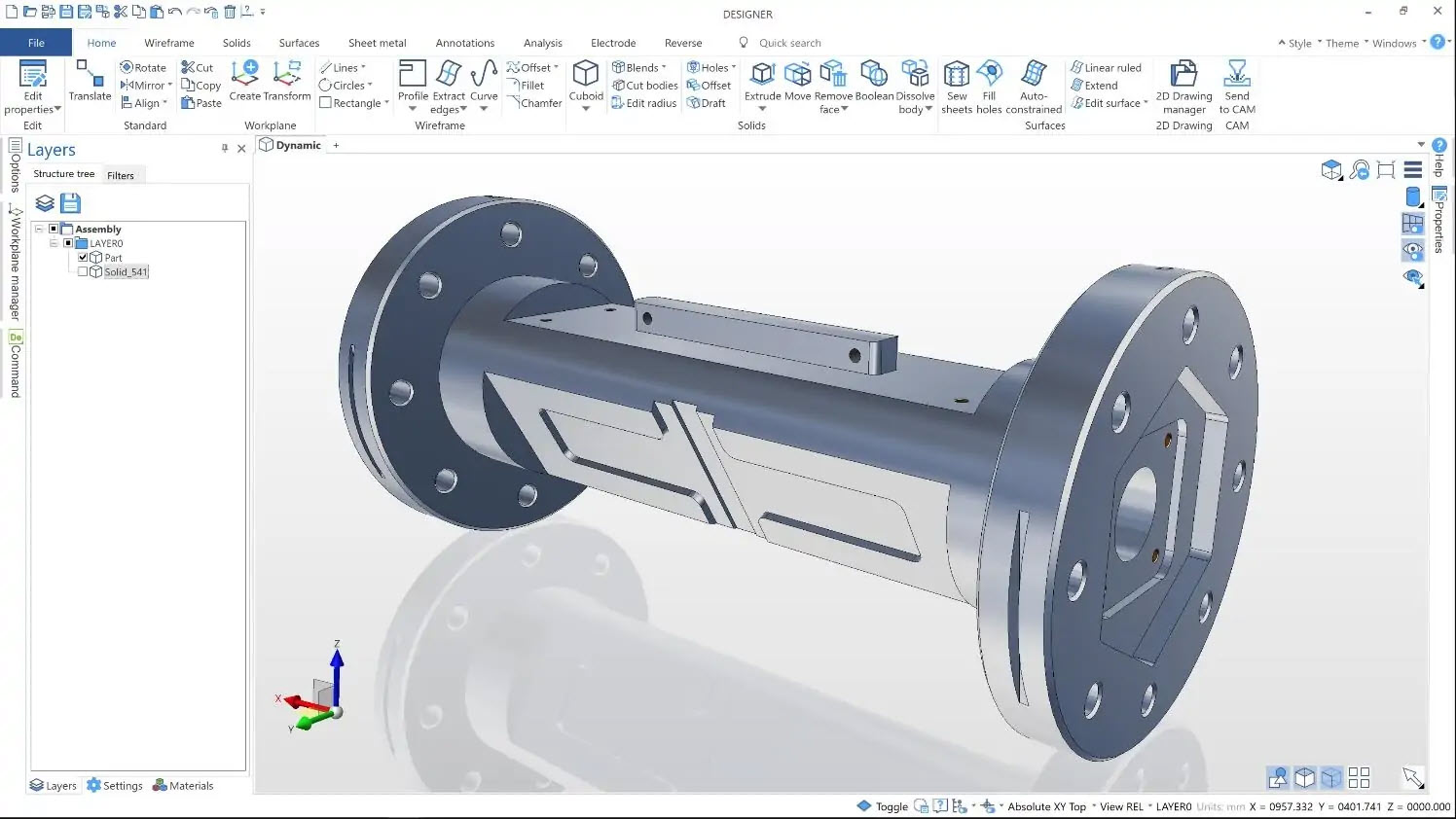
Task: Toggle the LAYER0 checkbox
Action: click(x=68, y=243)
